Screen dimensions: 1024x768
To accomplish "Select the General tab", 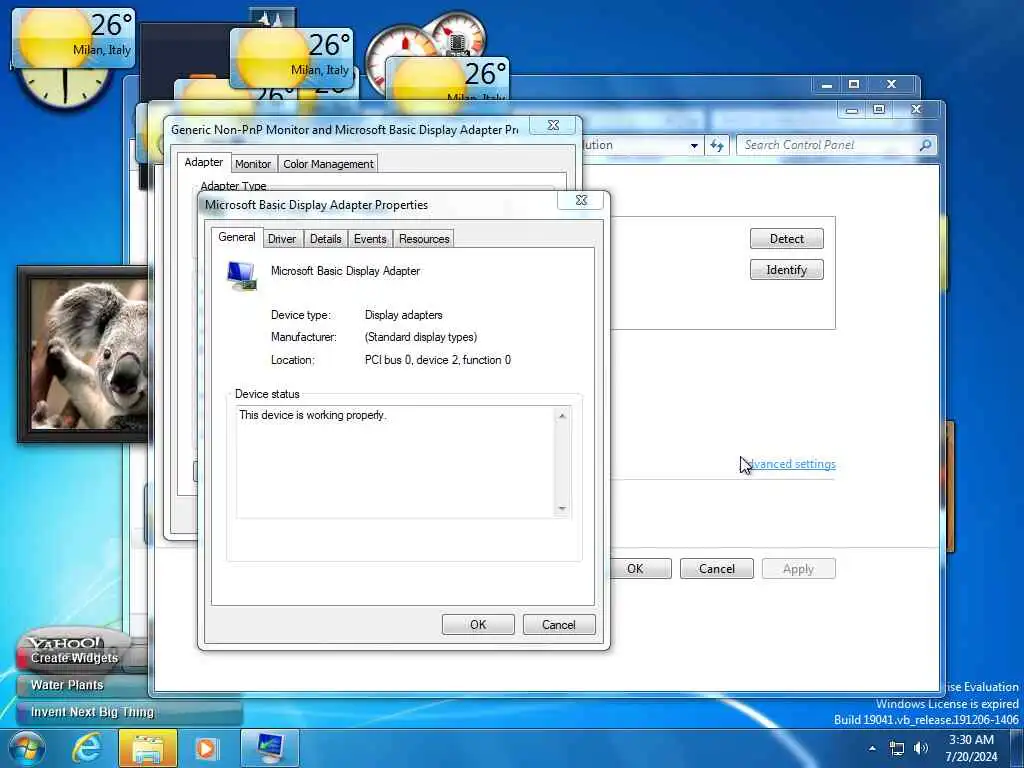I will (x=236, y=237).
